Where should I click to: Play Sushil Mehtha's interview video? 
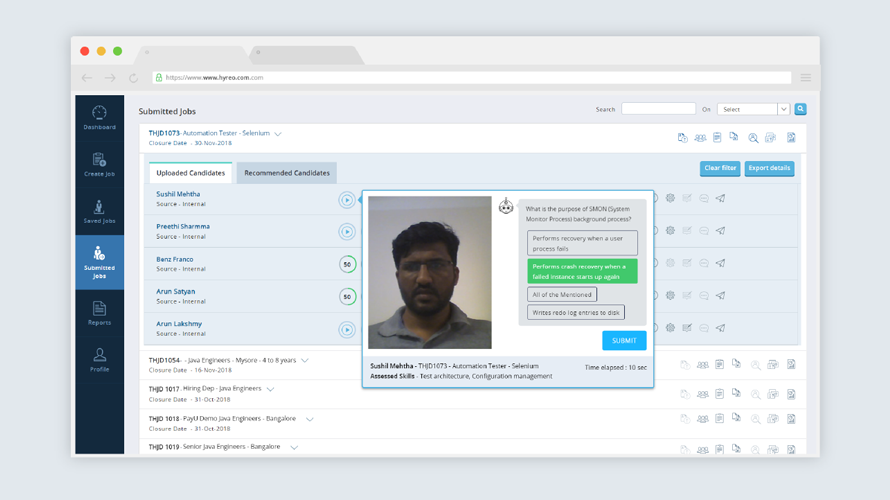(347, 200)
